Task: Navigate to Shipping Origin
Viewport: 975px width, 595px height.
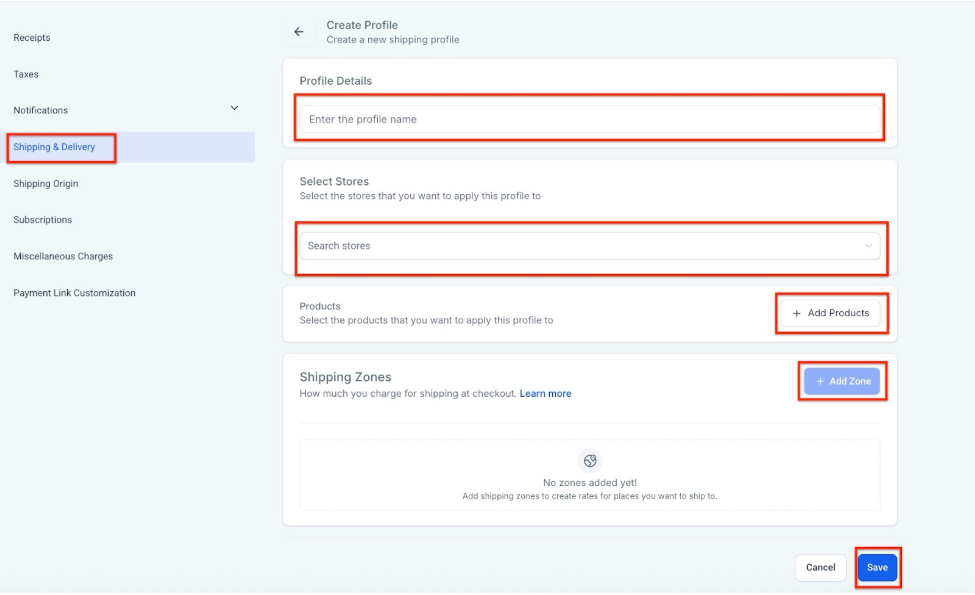Action: [46, 184]
